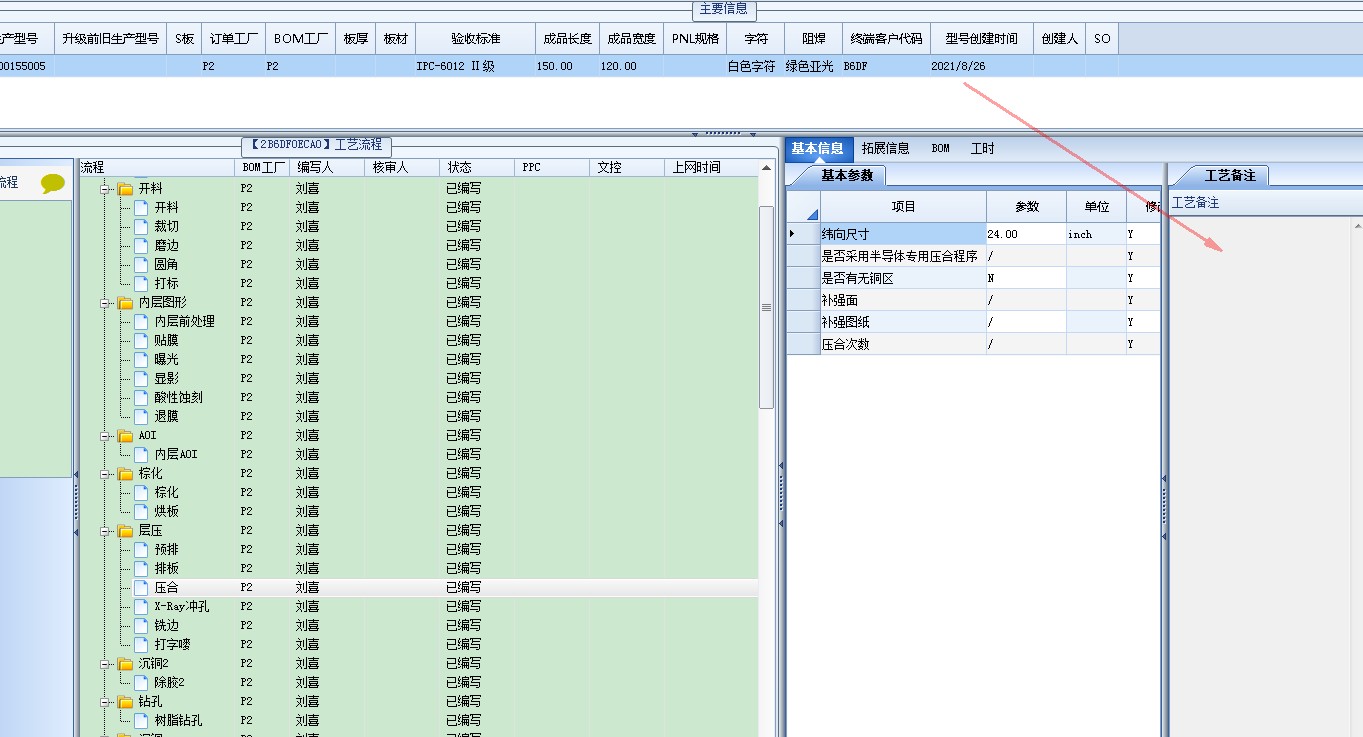Screen dimensions: 1363x737
Task: Switch to the 拓展信息 tab
Action: coord(885,148)
